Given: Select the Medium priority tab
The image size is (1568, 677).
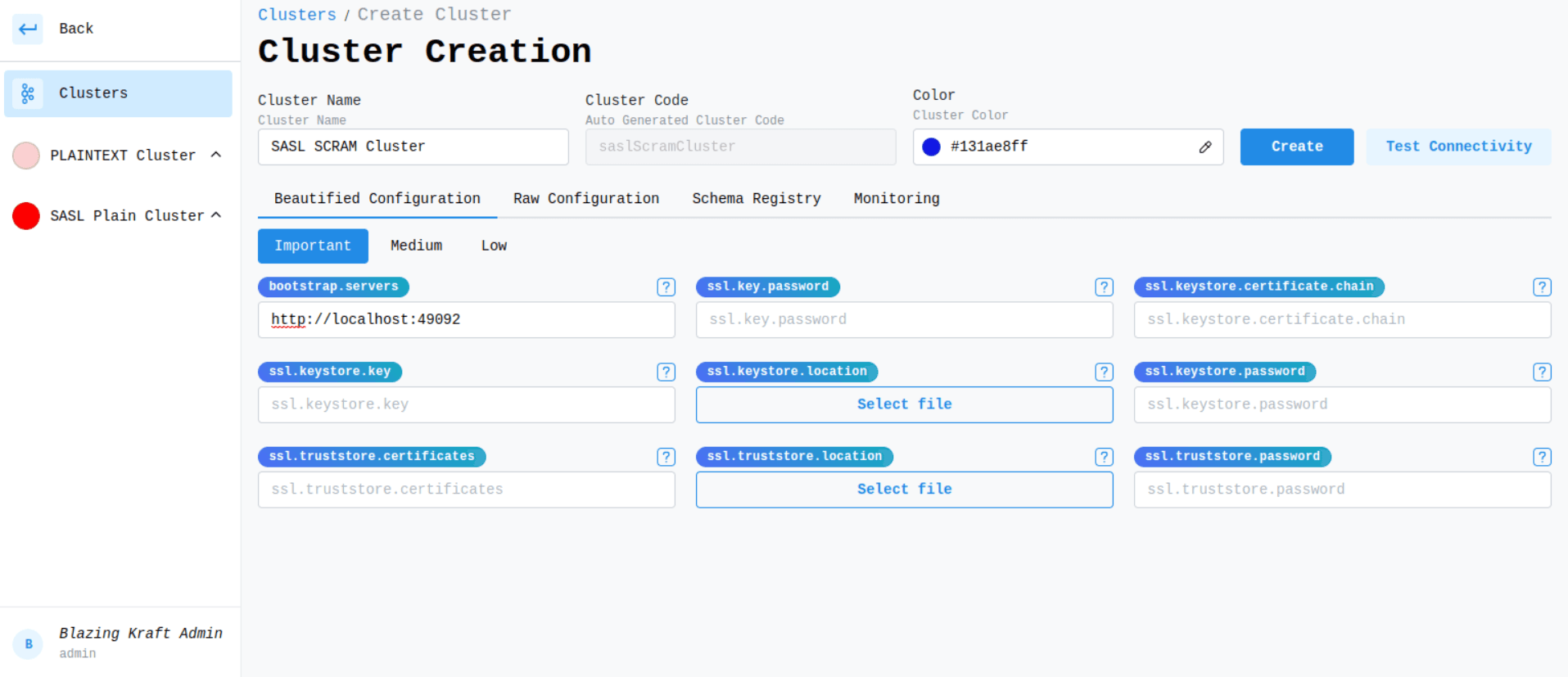Looking at the screenshot, I should pyautogui.click(x=416, y=246).
